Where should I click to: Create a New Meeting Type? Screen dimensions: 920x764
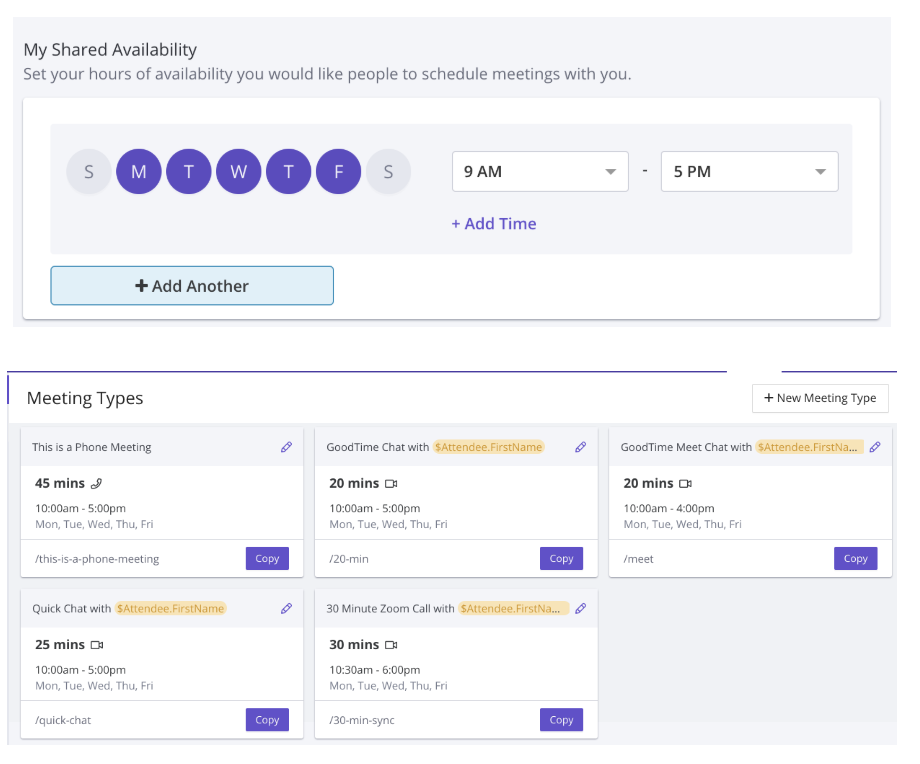point(820,398)
